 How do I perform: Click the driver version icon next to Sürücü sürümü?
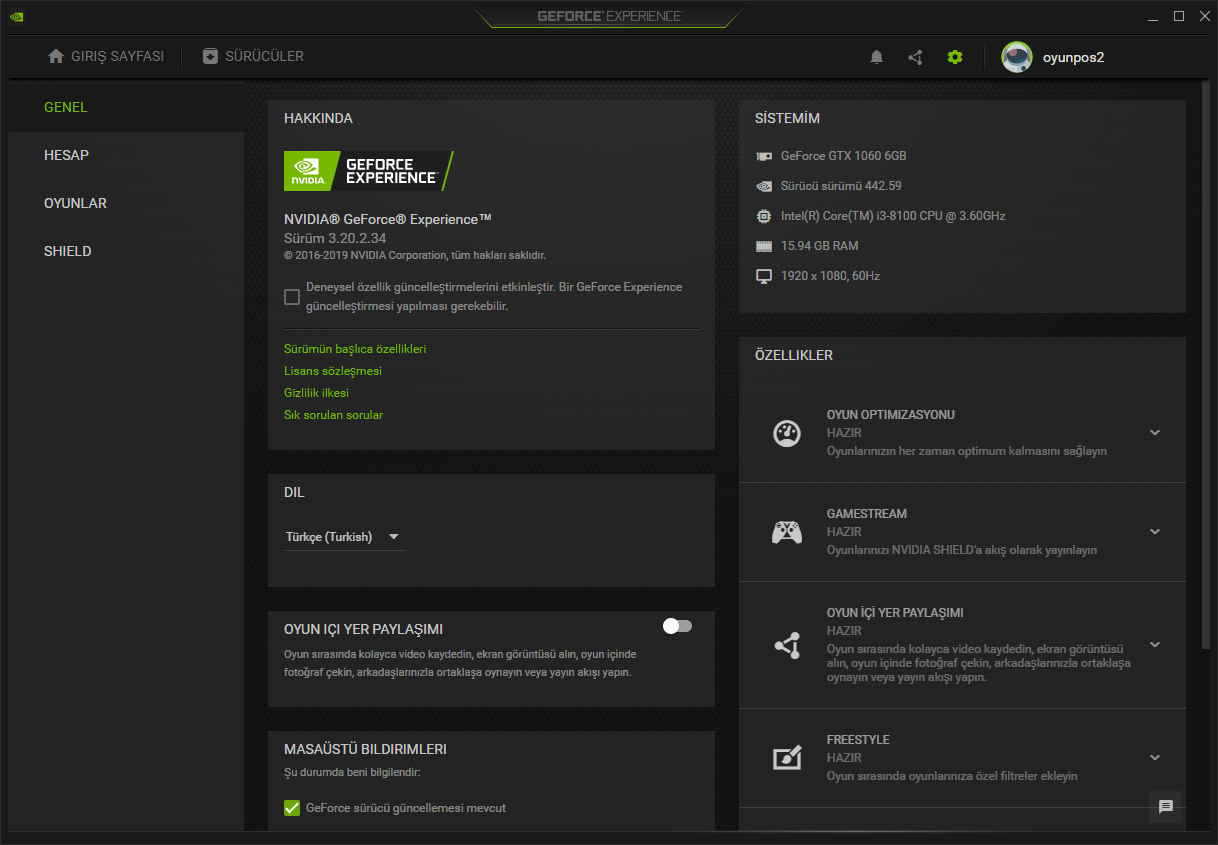tap(764, 186)
